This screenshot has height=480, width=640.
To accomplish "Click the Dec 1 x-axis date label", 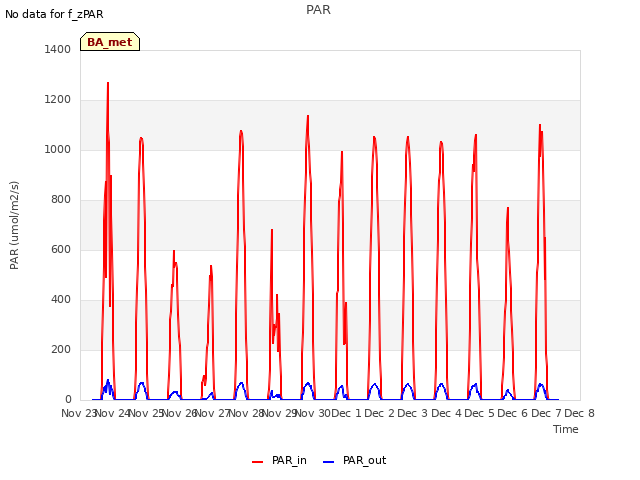I will click(x=346, y=413).
